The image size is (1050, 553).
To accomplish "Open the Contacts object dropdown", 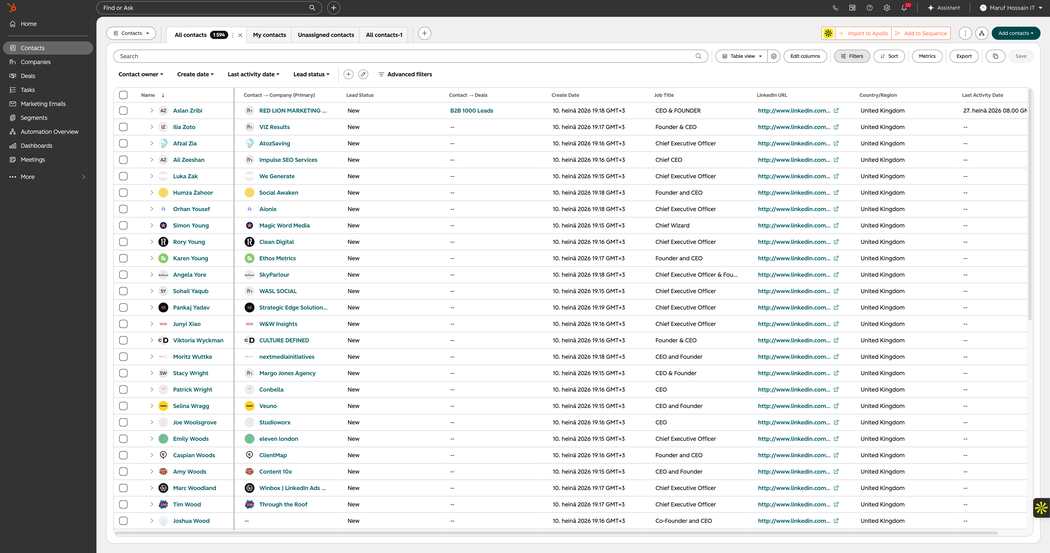I will tap(131, 33).
